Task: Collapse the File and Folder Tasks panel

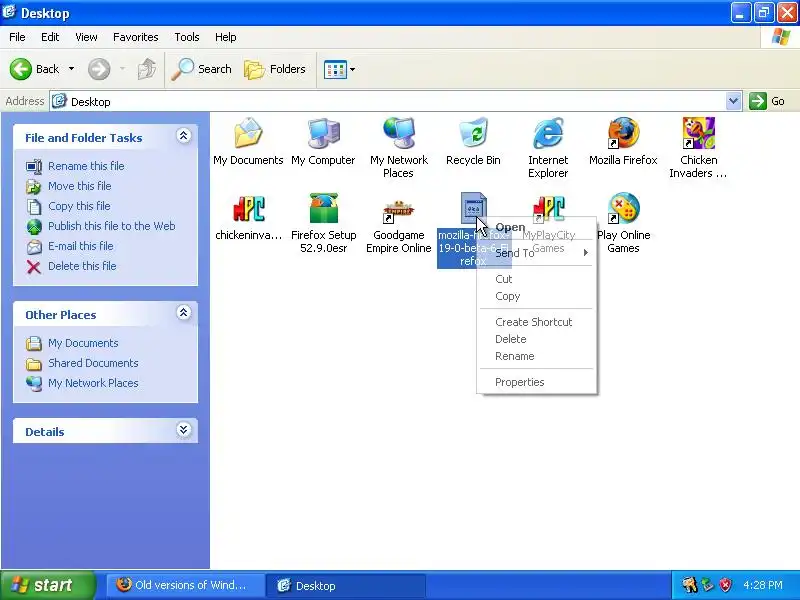Action: 184,136
